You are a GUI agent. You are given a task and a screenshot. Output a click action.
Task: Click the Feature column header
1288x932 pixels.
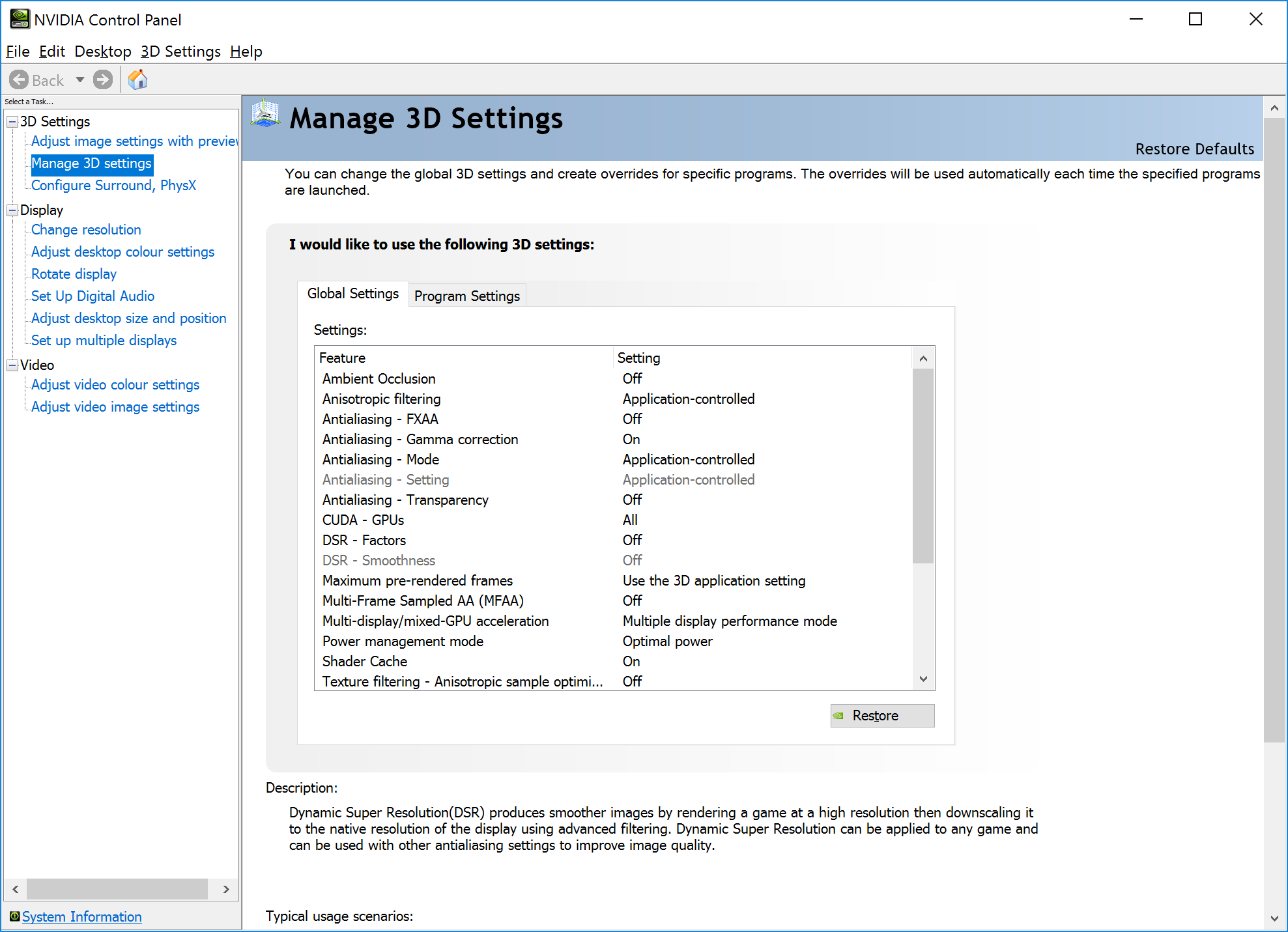pos(465,358)
